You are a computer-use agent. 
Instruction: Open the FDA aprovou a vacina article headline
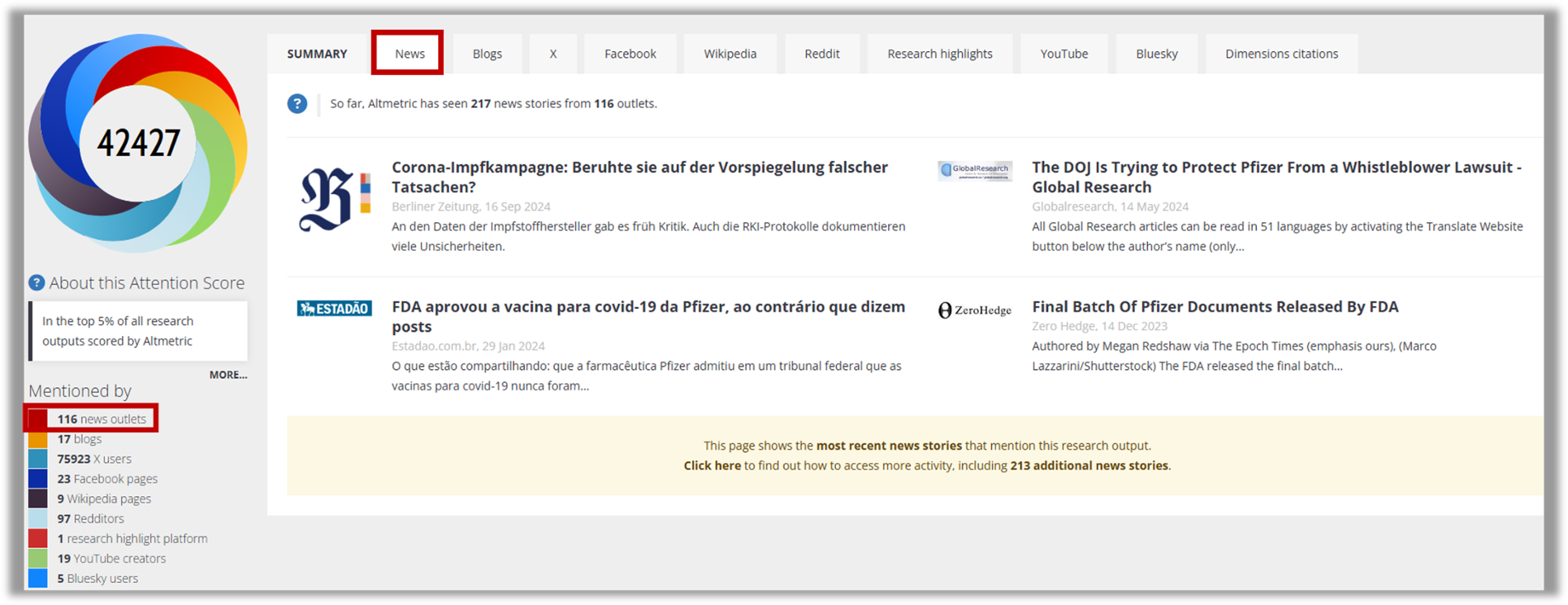(648, 316)
